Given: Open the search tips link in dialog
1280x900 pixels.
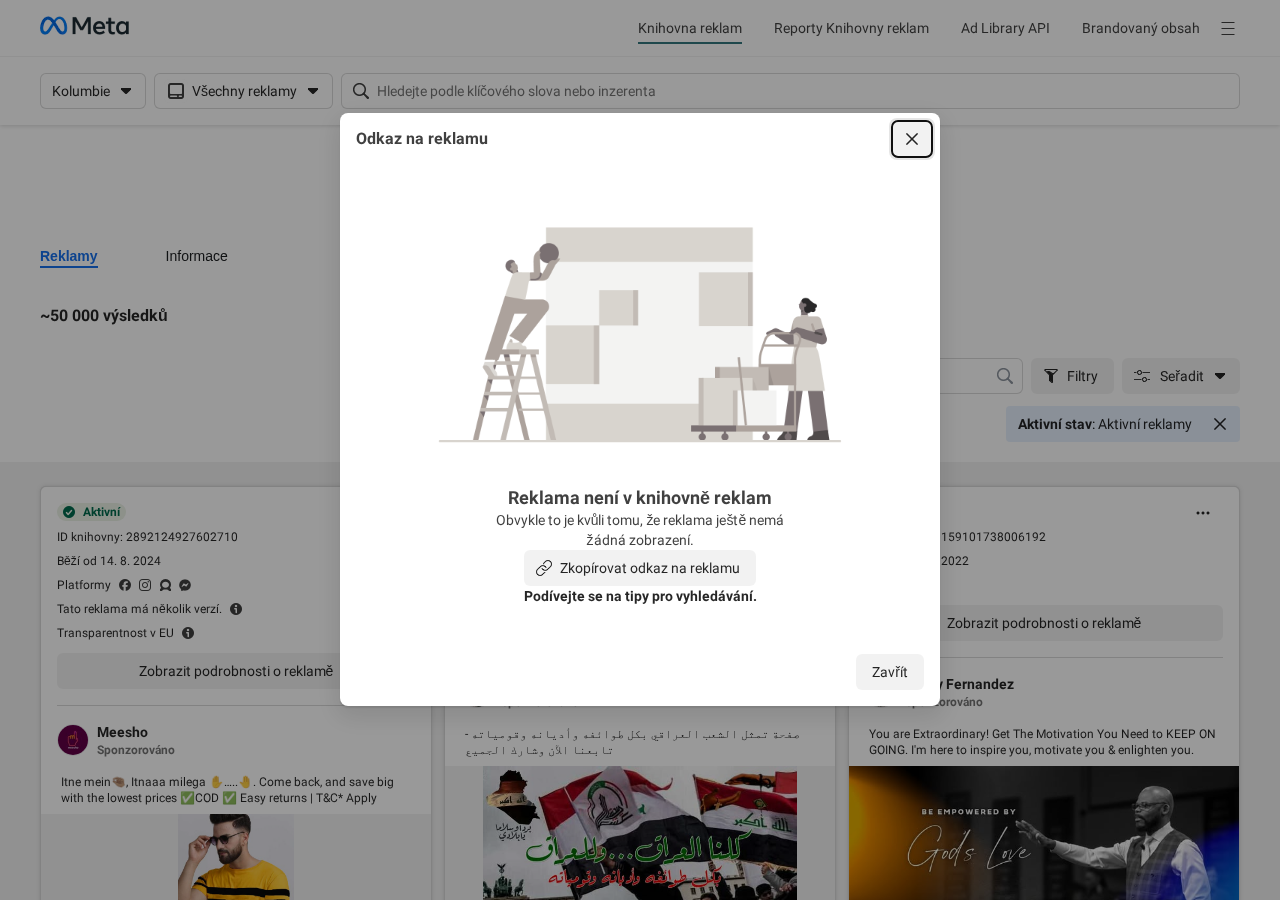Looking at the screenshot, I should [x=640, y=596].
